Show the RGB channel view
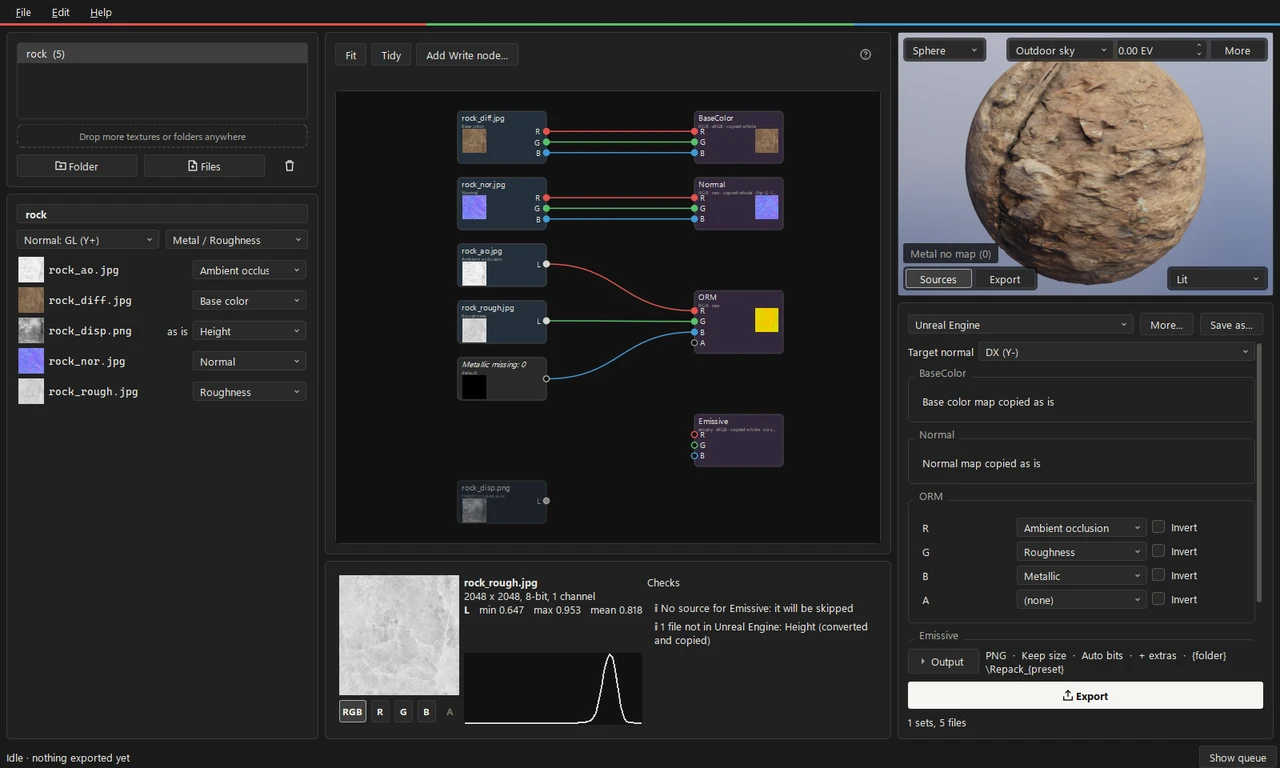Image resolution: width=1280 pixels, height=768 pixels. [352, 712]
